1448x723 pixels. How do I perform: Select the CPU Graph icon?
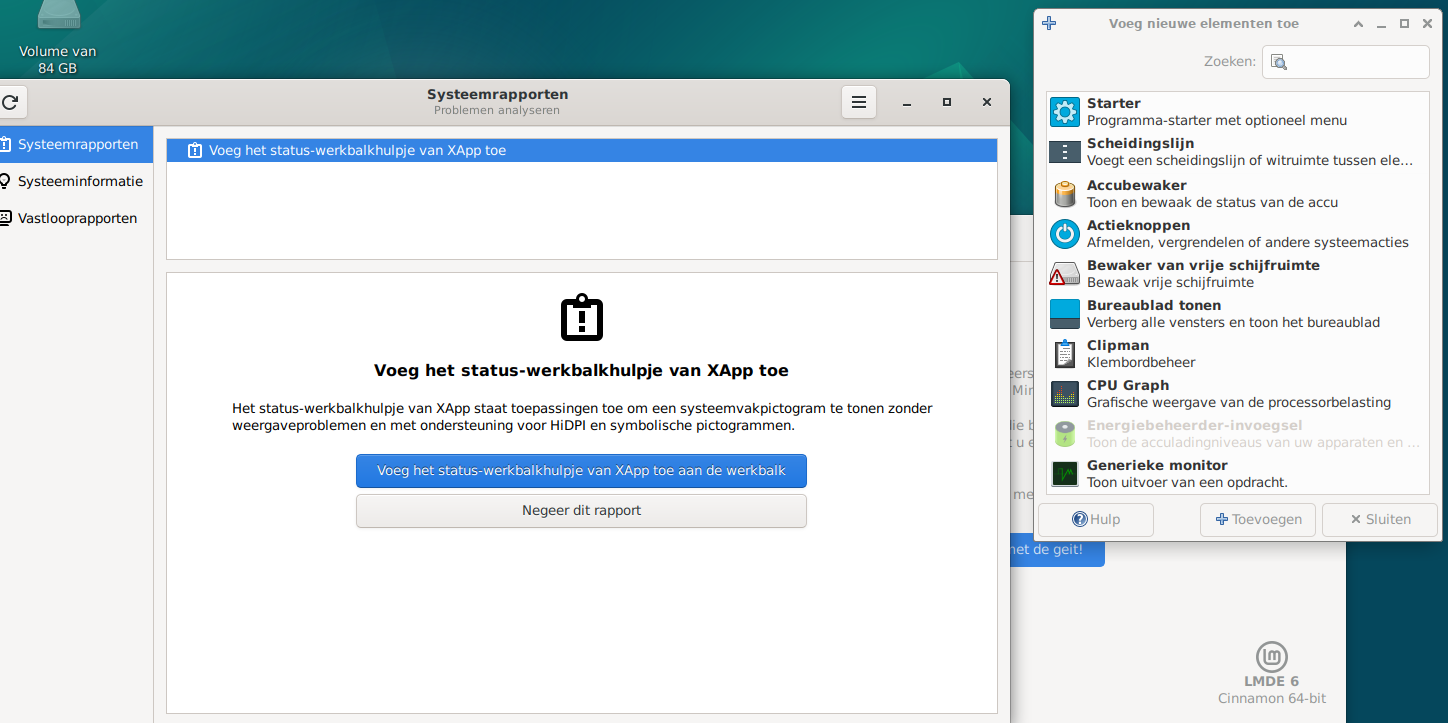tap(1065, 393)
